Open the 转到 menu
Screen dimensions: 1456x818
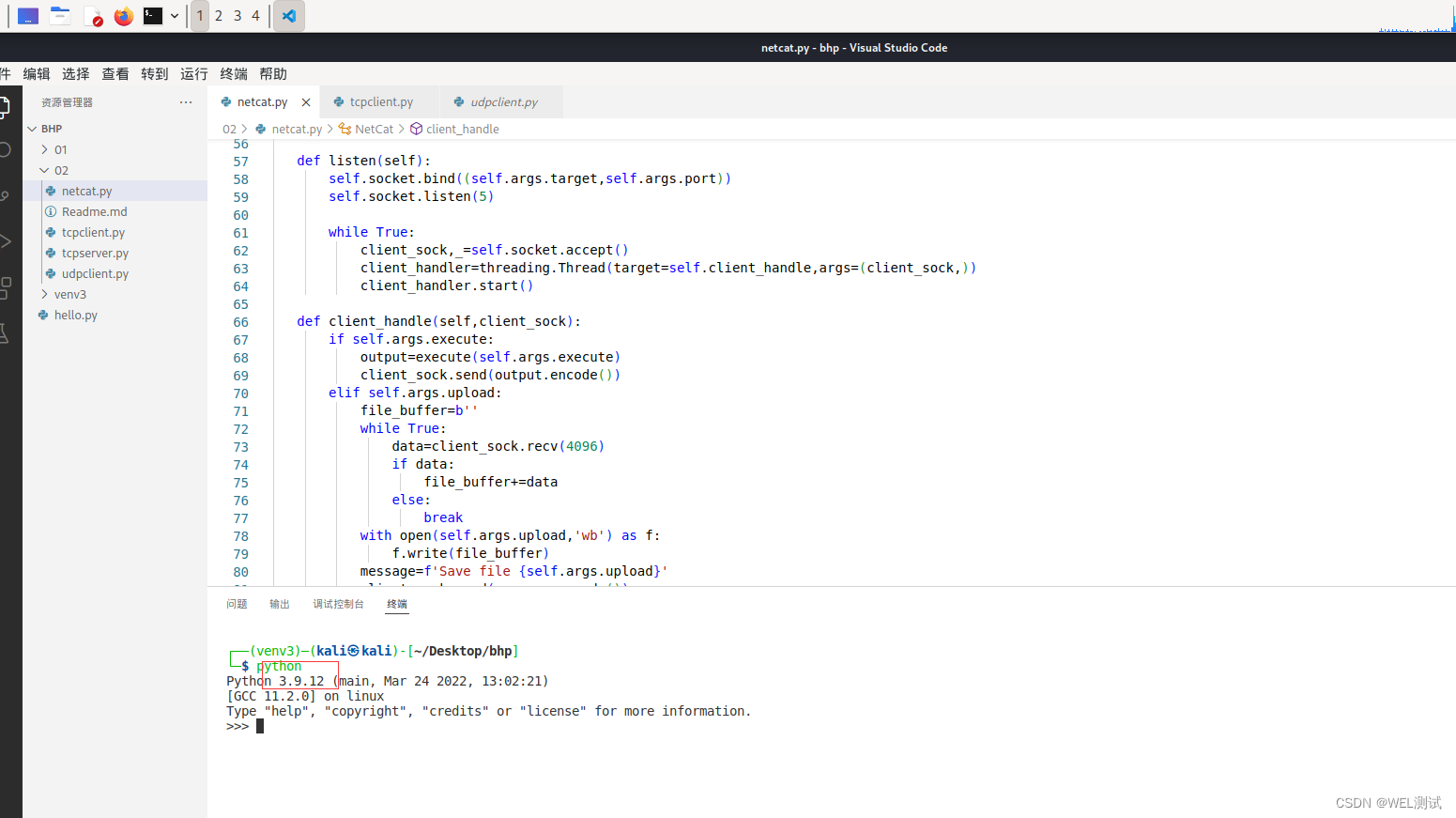point(155,74)
